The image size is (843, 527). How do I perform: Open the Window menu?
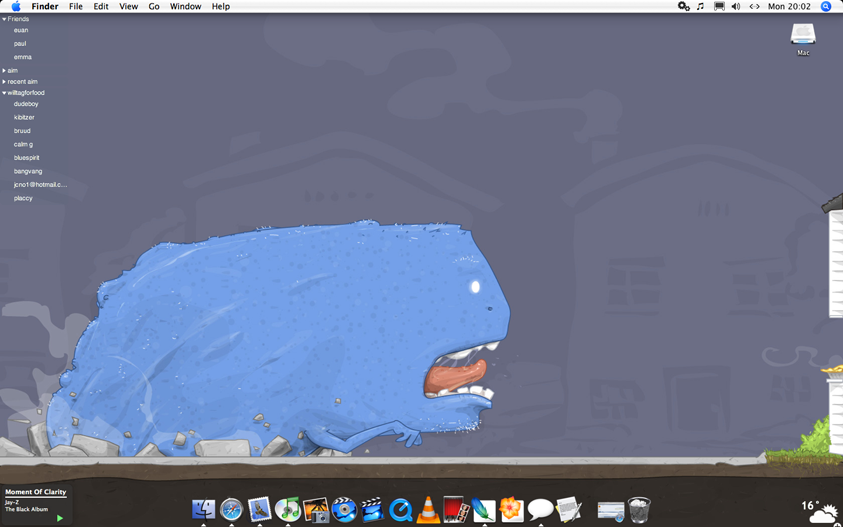(x=185, y=6)
